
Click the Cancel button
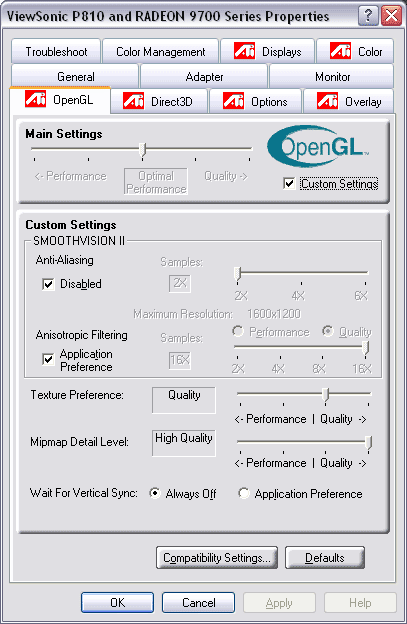(x=198, y=603)
